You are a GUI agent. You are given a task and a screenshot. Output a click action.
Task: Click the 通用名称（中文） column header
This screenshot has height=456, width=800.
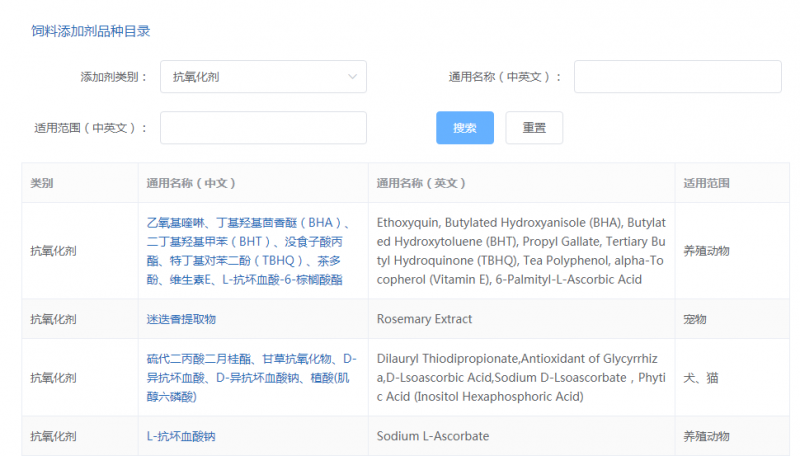point(191,183)
